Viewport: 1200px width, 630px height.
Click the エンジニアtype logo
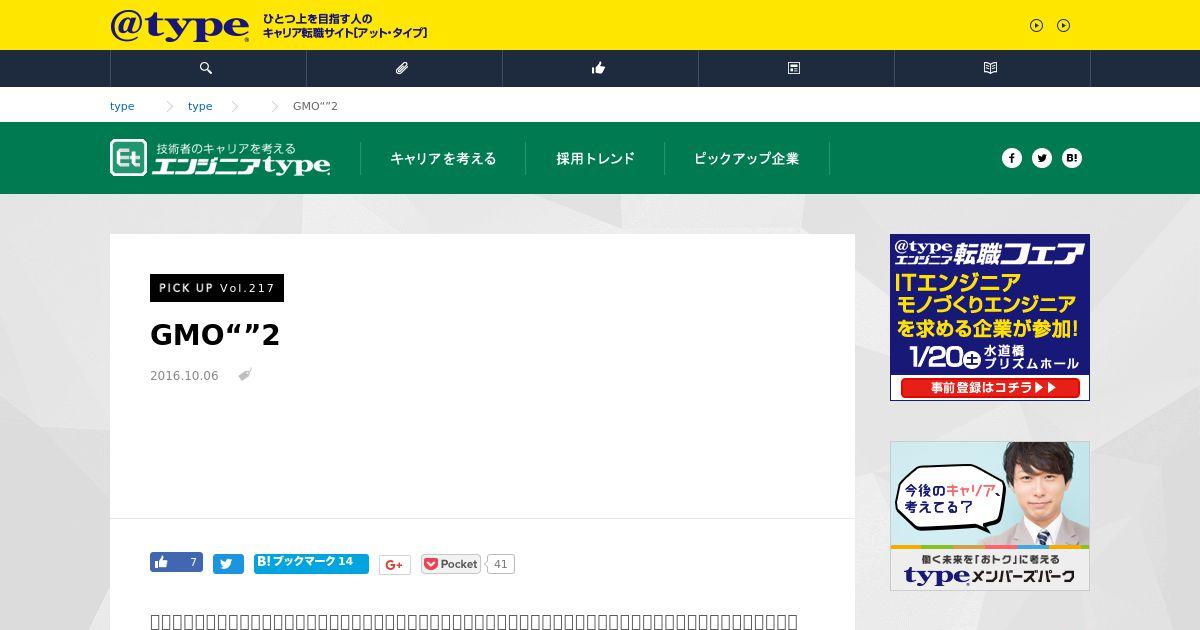pos(220,158)
